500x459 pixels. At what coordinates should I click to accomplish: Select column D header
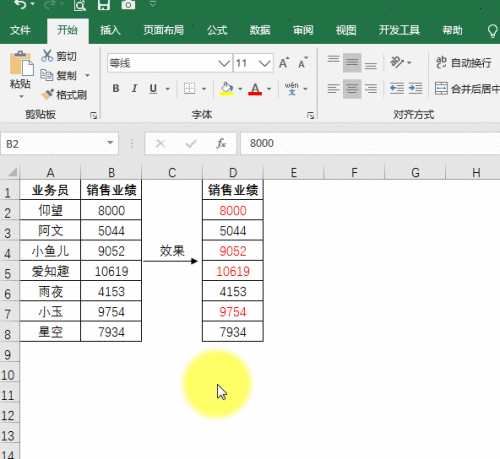pos(233,173)
